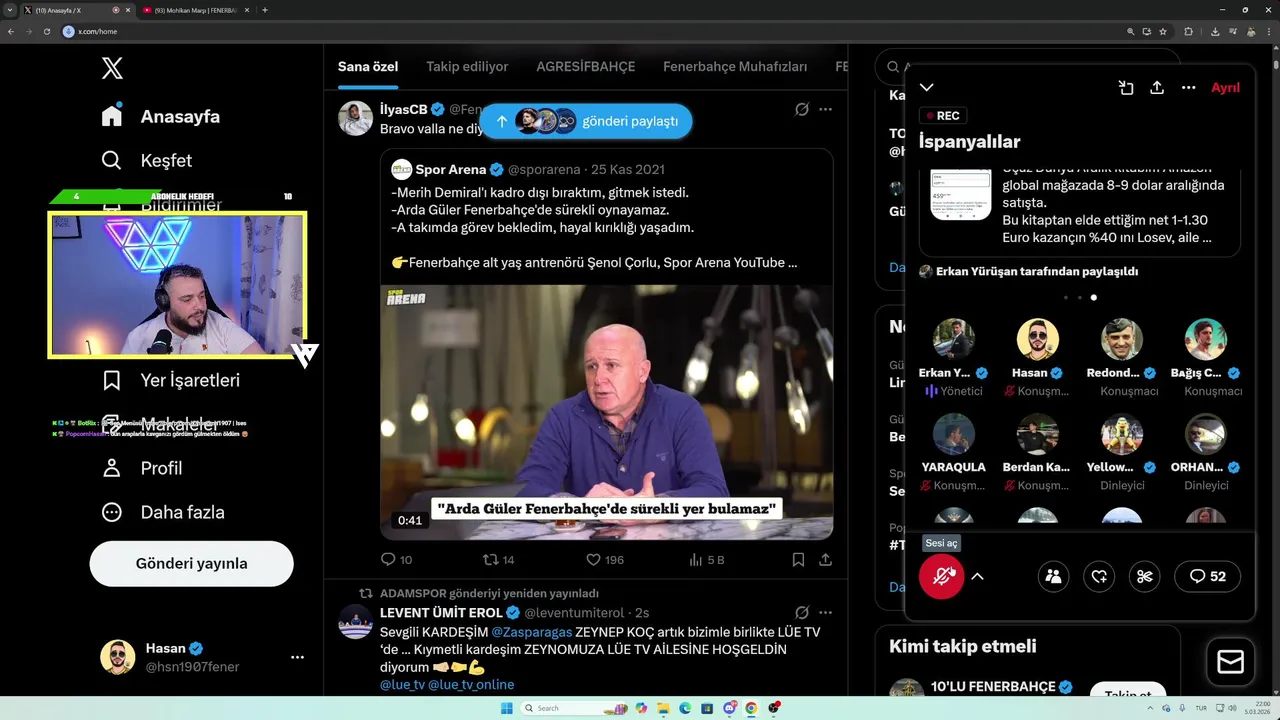This screenshot has height=720, width=1280.
Task: Open Yer İşaretleri bookmark icon
Action: [112, 380]
